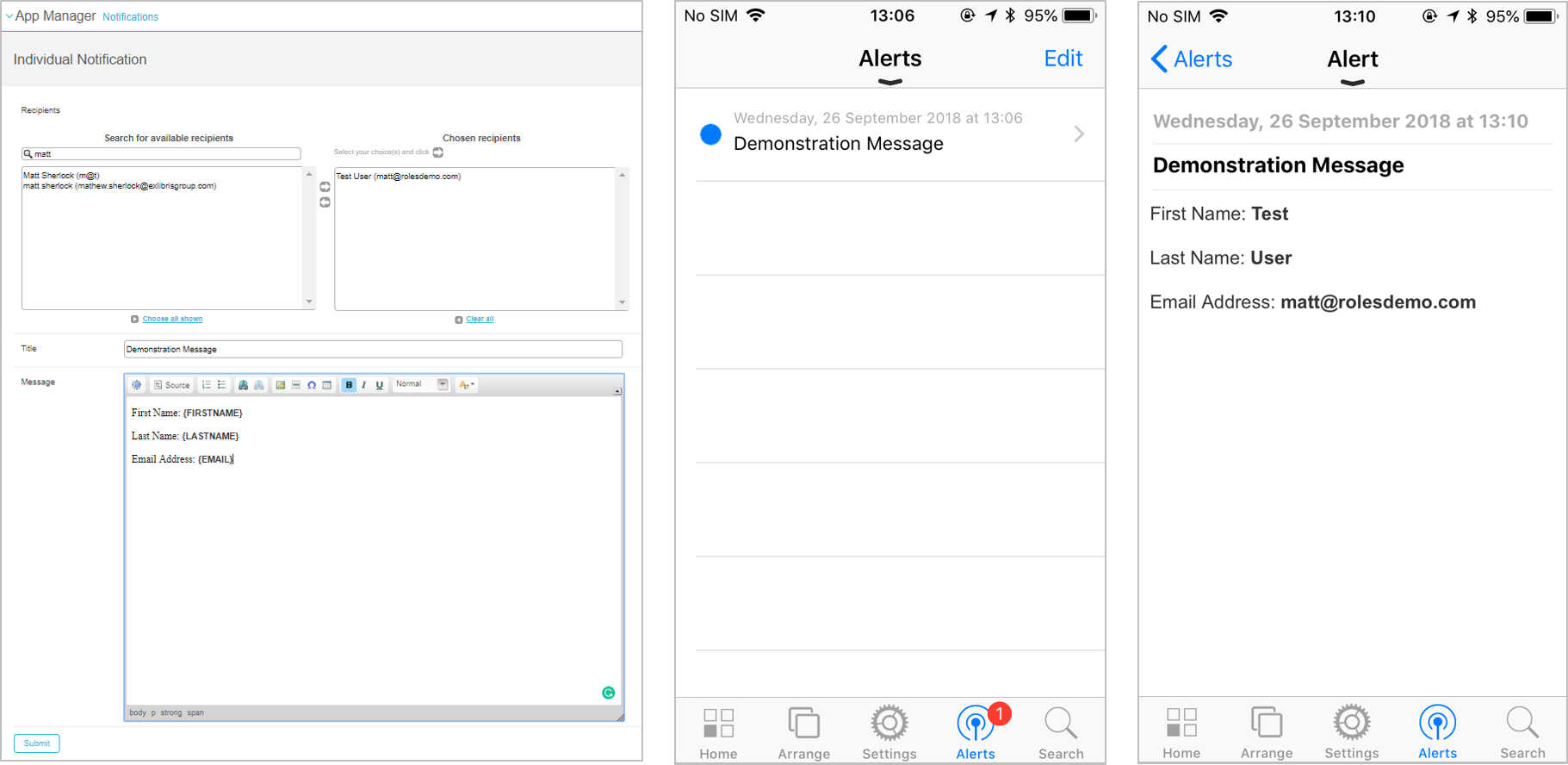Tap the chevron on the Demonstration Message row
Screen dimensions: 1568x765
[1079, 134]
